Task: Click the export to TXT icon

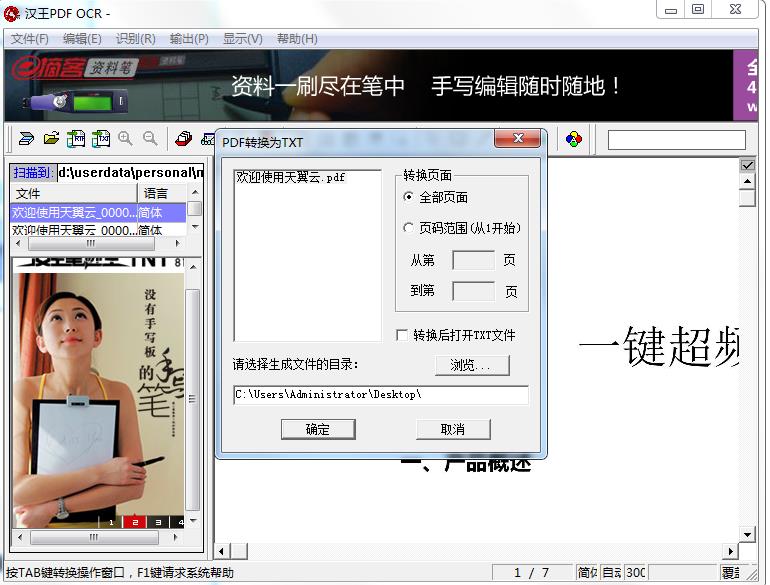Action: pyautogui.click(x=101, y=139)
